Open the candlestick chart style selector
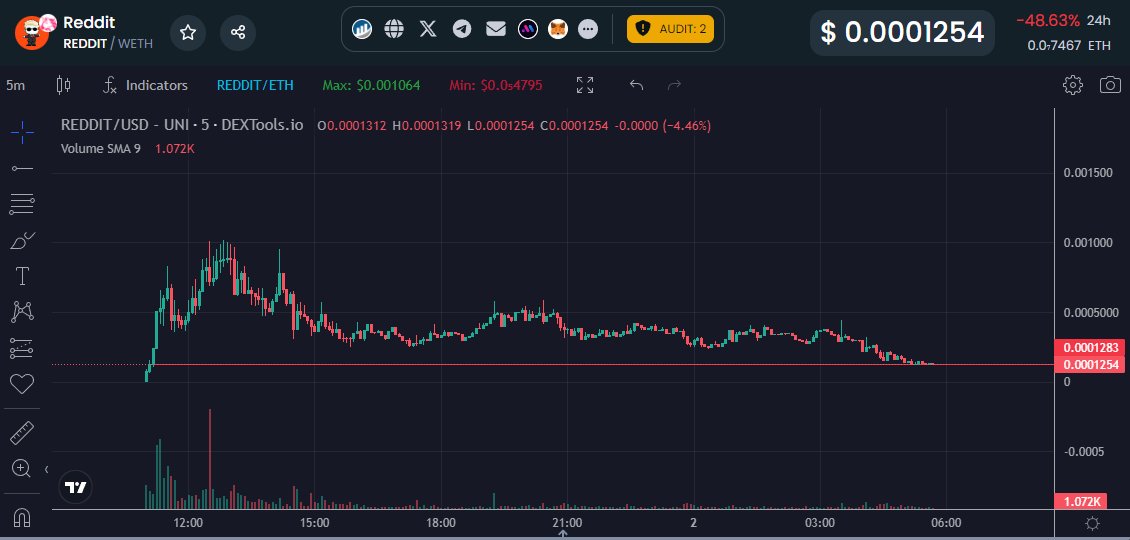 tap(63, 86)
